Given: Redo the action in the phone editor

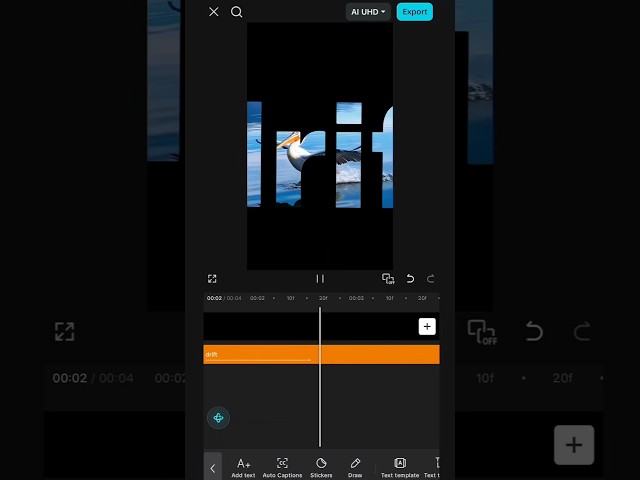Looking at the screenshot, I should click(431, 279).
